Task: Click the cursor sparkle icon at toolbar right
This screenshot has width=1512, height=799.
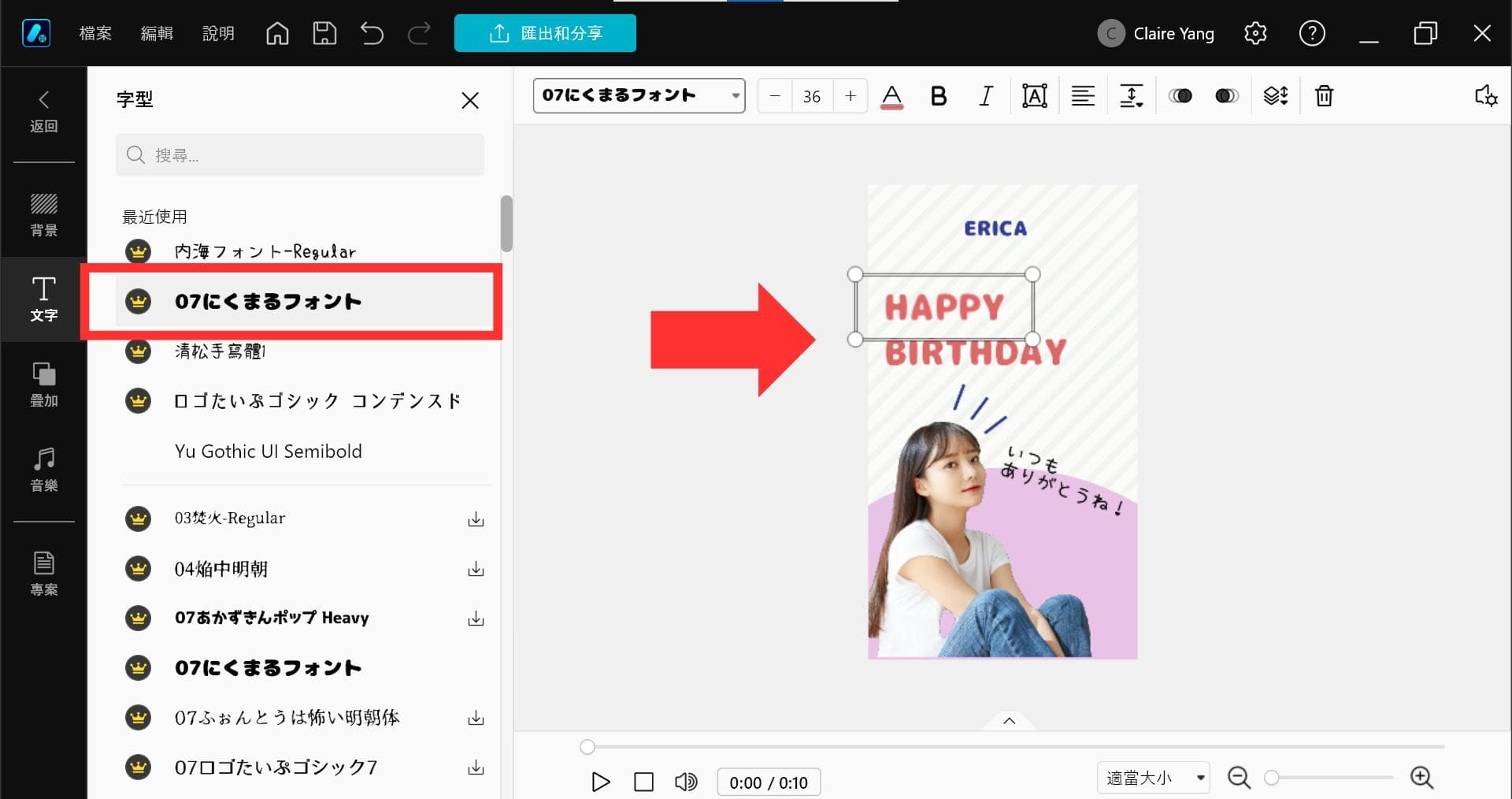Action: (x=1486, y=96)
